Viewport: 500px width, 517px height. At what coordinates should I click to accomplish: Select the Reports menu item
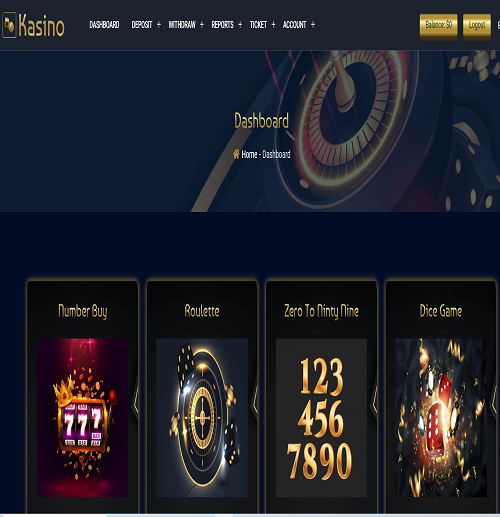pyautogui.click(x=223, y=25)
